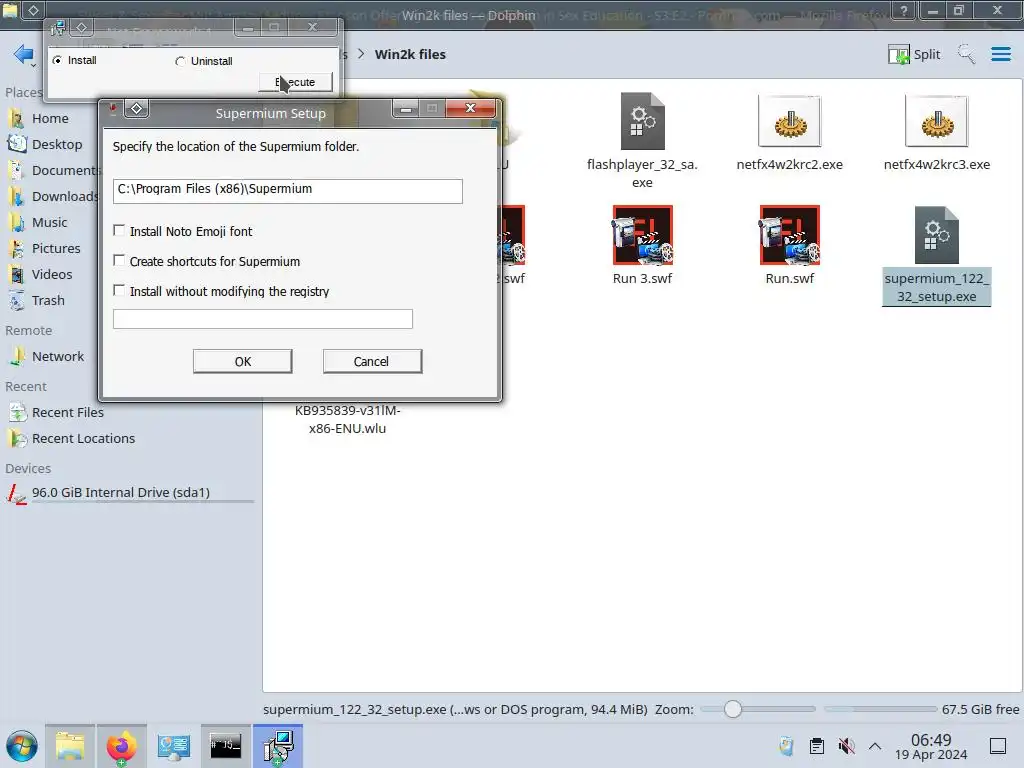1024x768 pixels.
Task: Open Dolphin search magnifier icon
Action: click(966, 54)
